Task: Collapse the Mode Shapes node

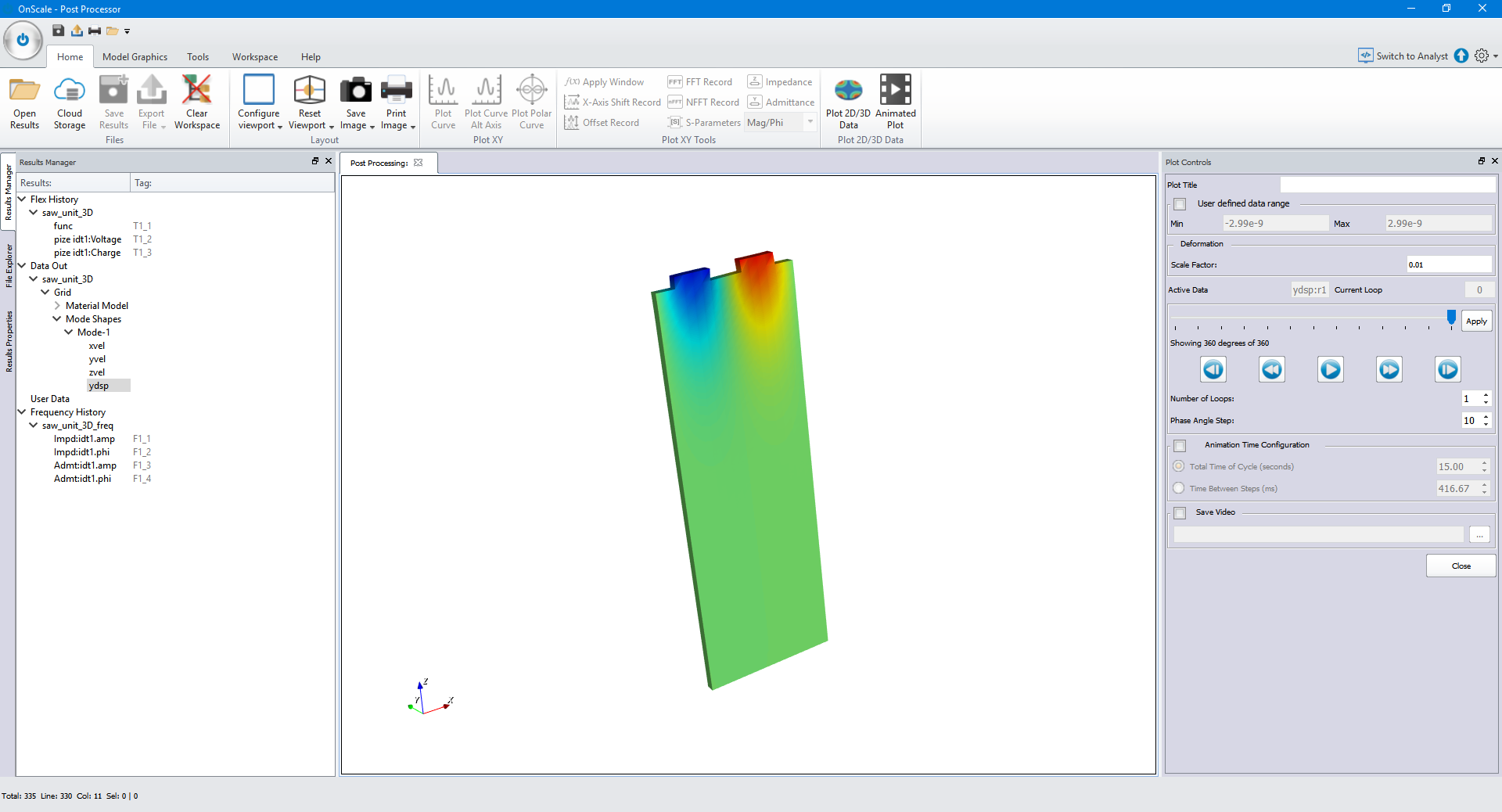Action: click(x=57, y=318)
